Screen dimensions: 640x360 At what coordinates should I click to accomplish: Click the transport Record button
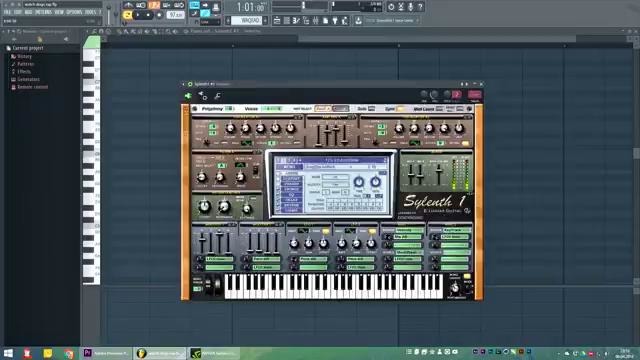pyautogui.click(x=159, y=15)
